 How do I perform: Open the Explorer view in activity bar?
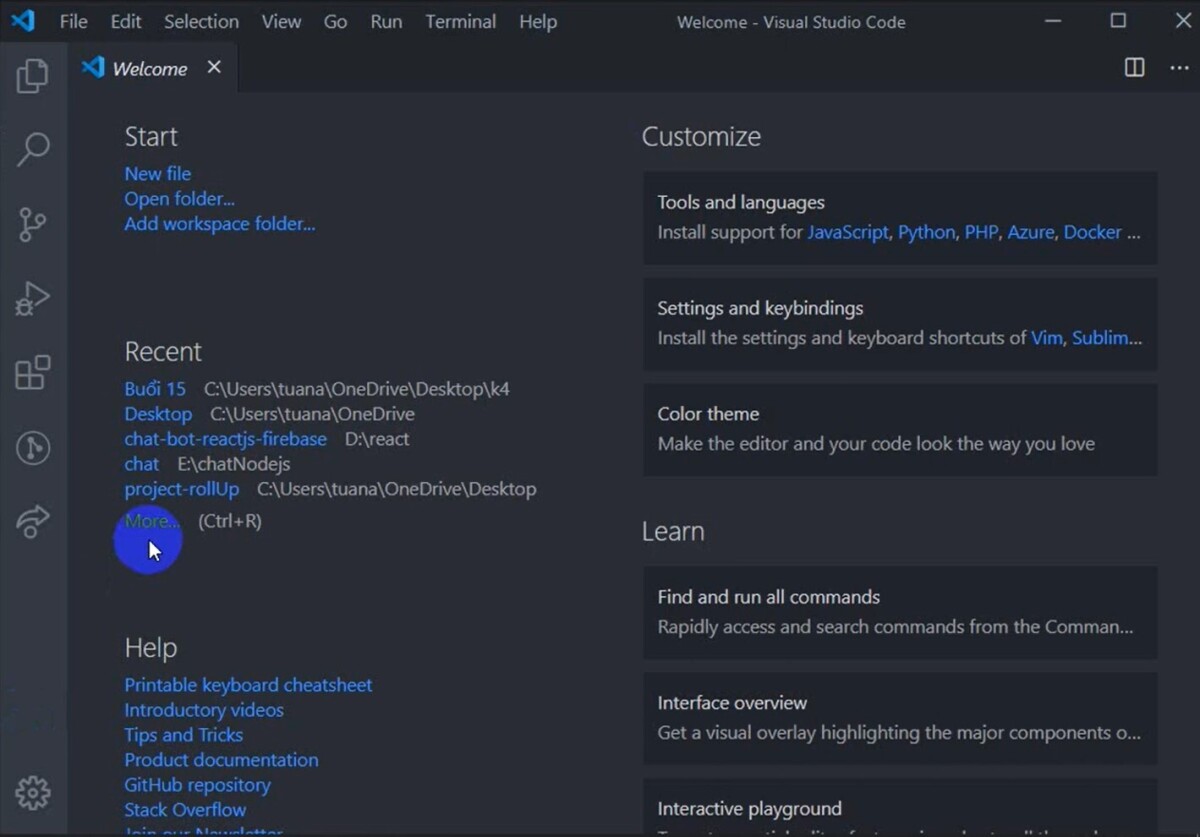click(33, 76)
